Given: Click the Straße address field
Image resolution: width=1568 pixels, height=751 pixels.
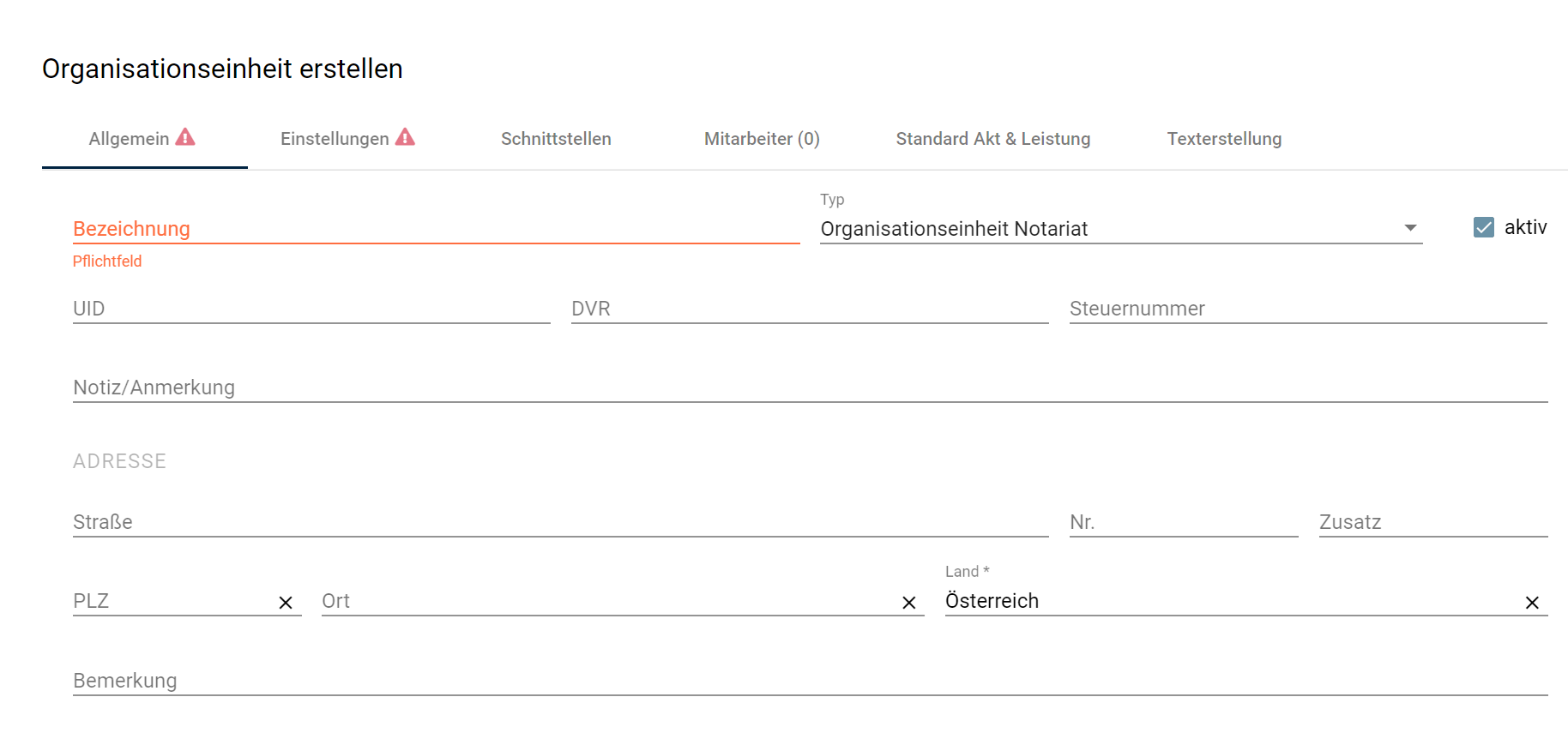Looking at the screenshot, I should (x=561, y=522).
